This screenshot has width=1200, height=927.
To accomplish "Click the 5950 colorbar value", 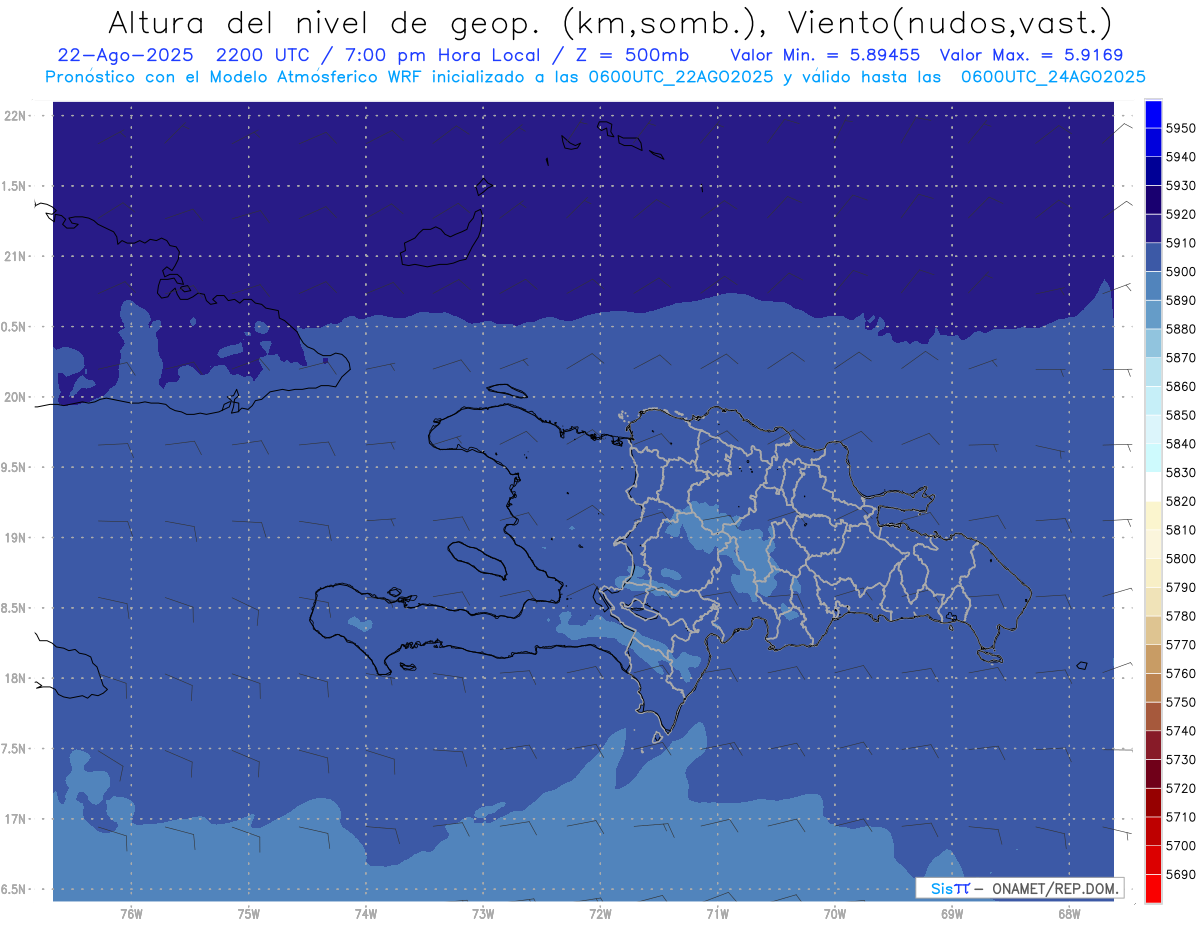I will (x=1182, y=128).
